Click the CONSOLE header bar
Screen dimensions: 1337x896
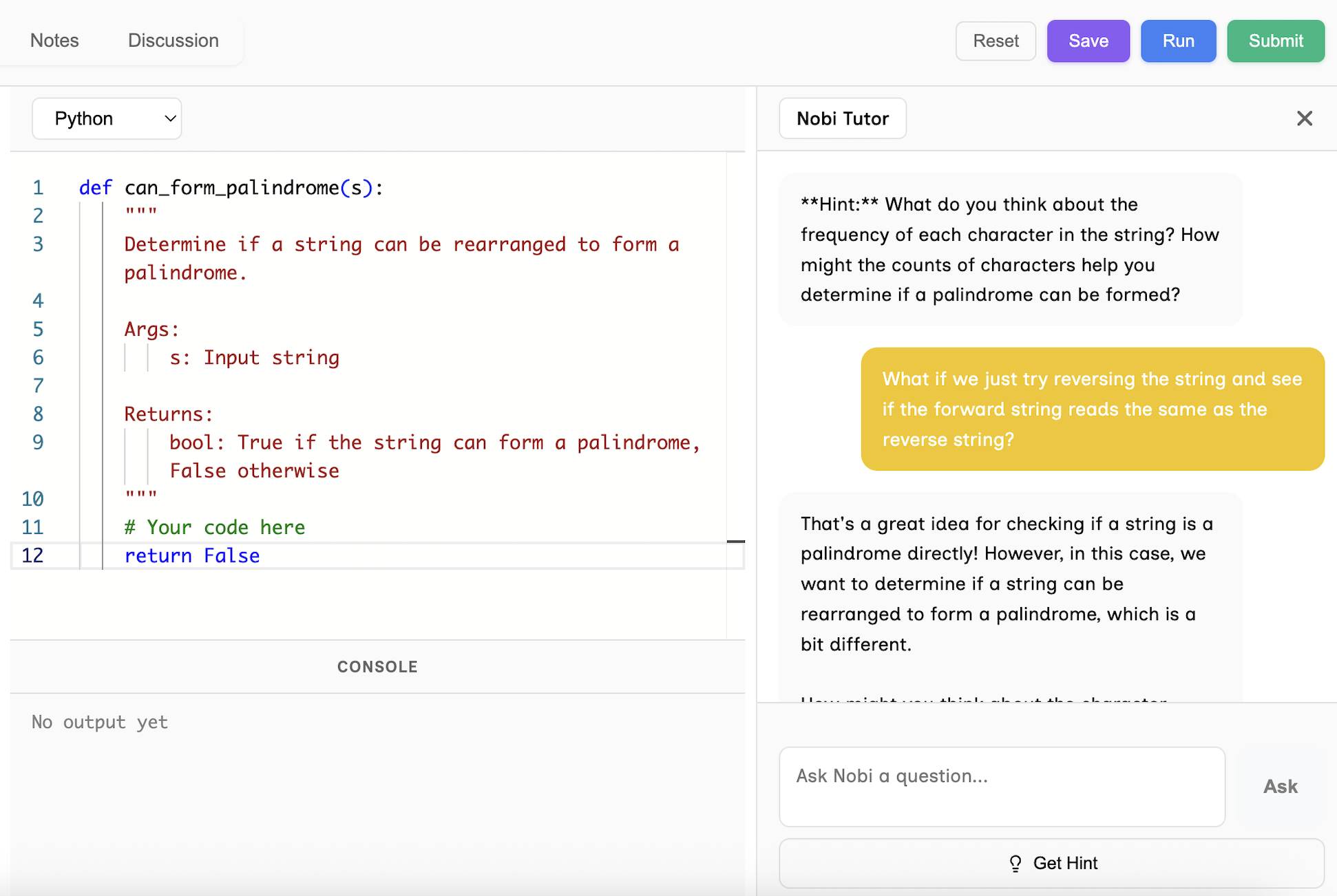click(377, 666)
